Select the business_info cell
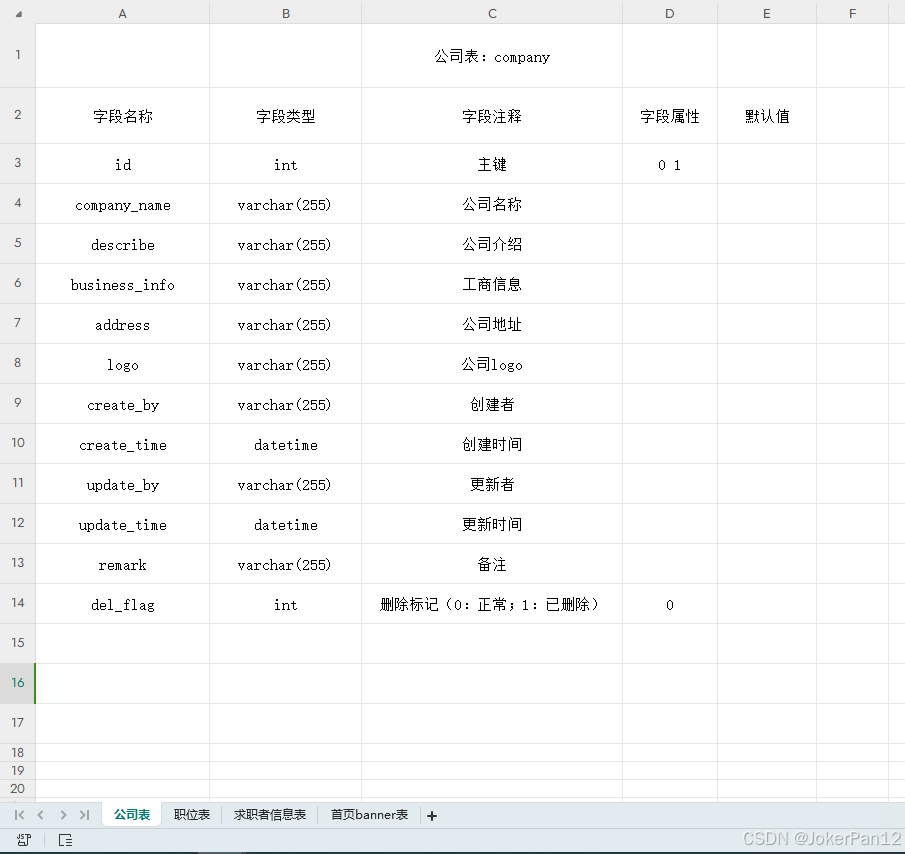This screenshot has height=854, width=905. 122,284
